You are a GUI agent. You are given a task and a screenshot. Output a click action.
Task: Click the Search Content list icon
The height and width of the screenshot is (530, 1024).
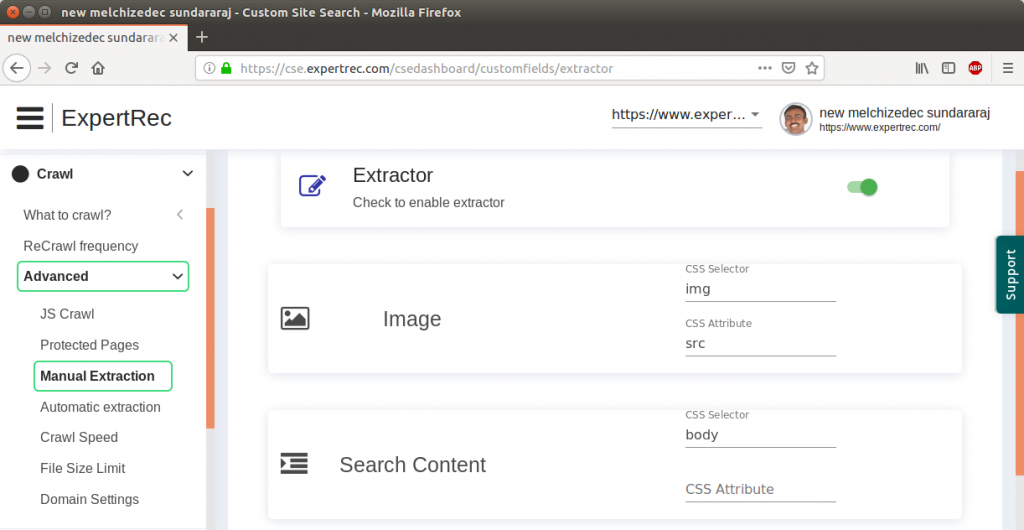pyautogui.click(x=294, y=464)
